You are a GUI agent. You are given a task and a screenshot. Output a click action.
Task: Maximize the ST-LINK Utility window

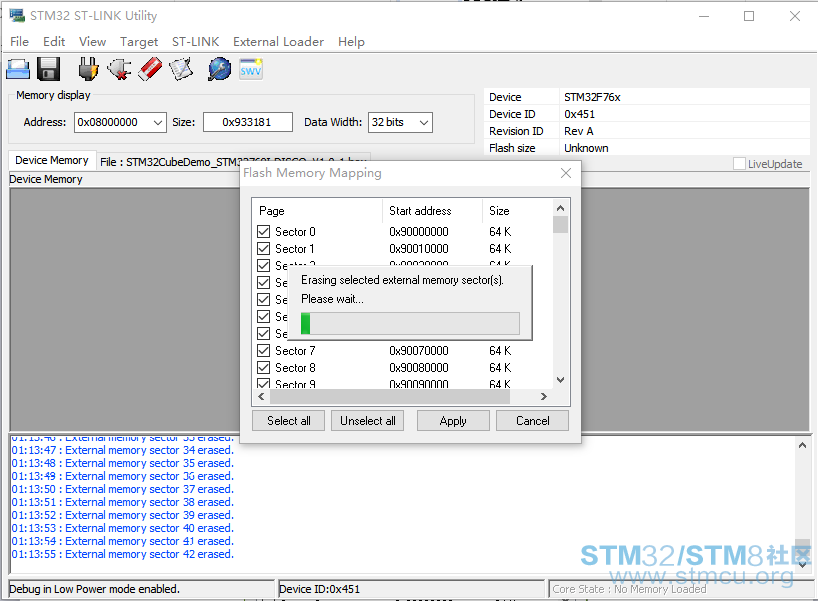point(749,16)
